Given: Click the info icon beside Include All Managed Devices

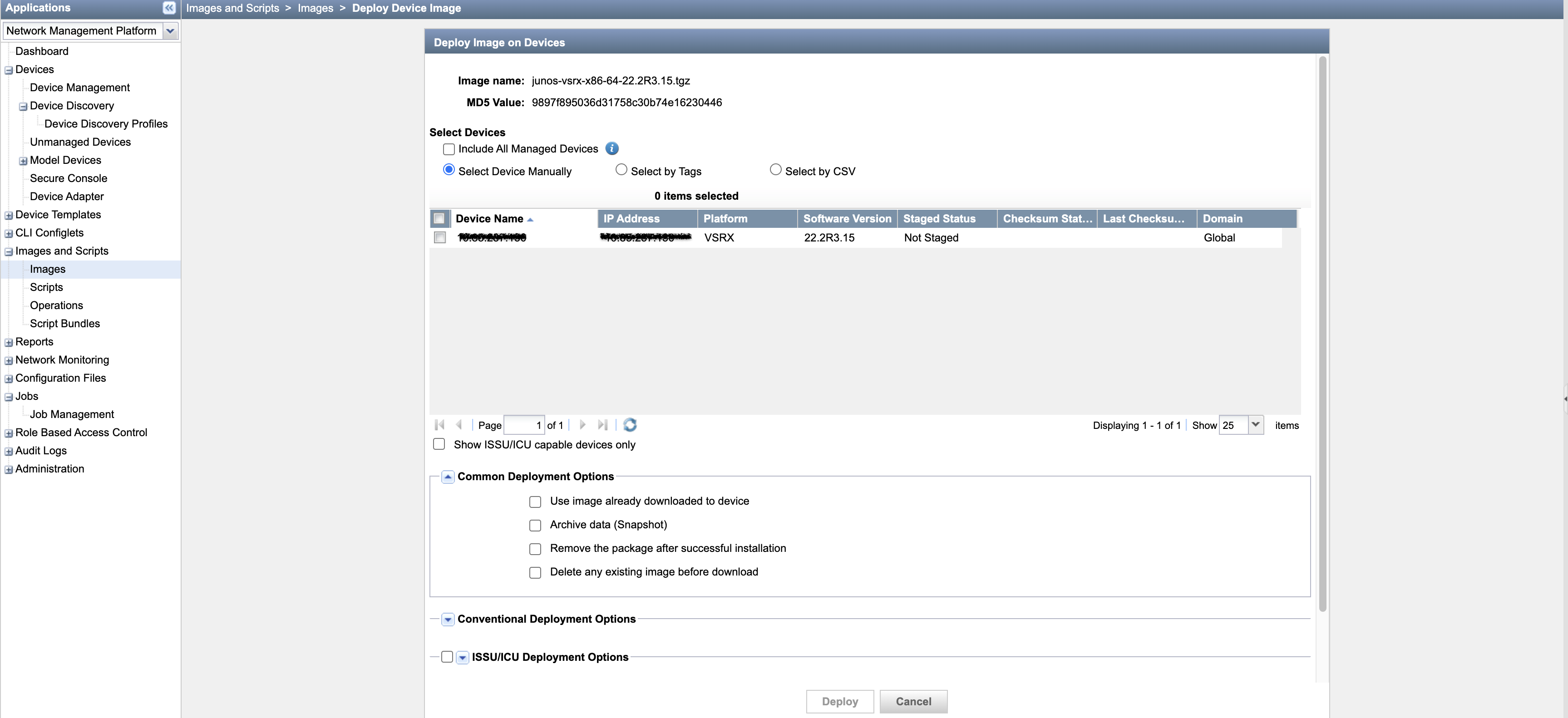Looking at the screenshot, I should point(612,148).
